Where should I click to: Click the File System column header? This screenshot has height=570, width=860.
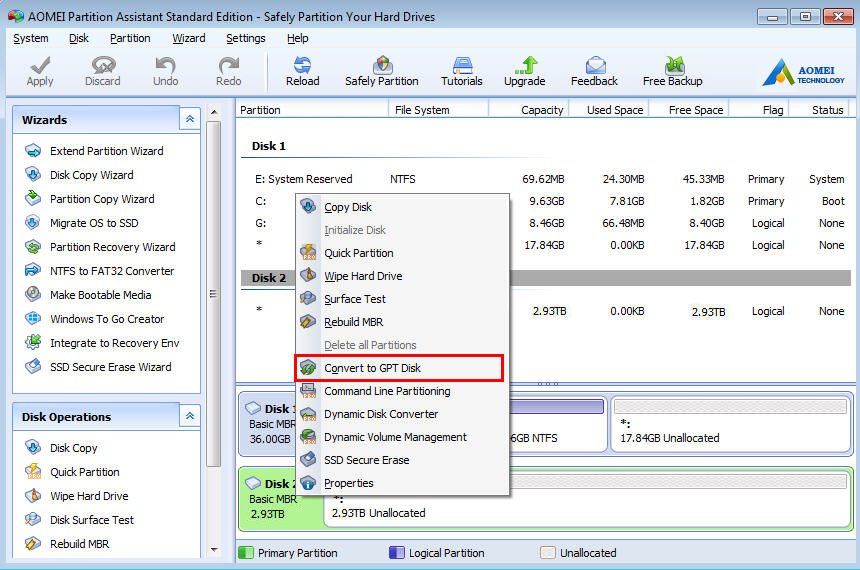coord(438,110)
